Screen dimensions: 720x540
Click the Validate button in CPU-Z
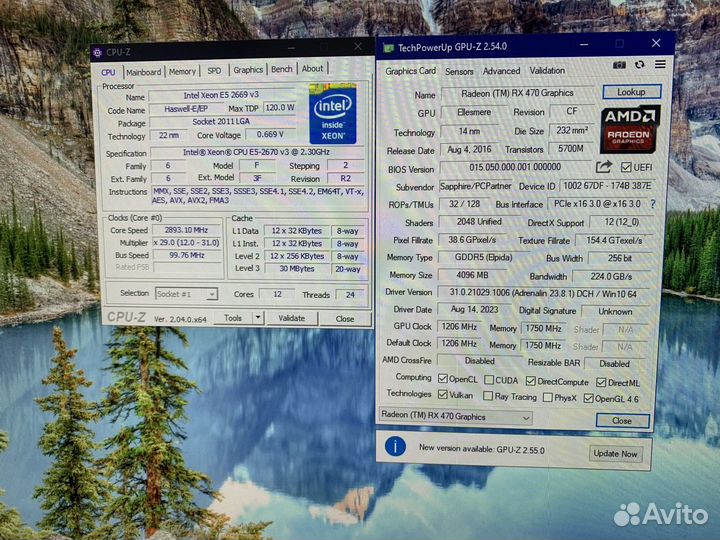click(x=292, y=318)
